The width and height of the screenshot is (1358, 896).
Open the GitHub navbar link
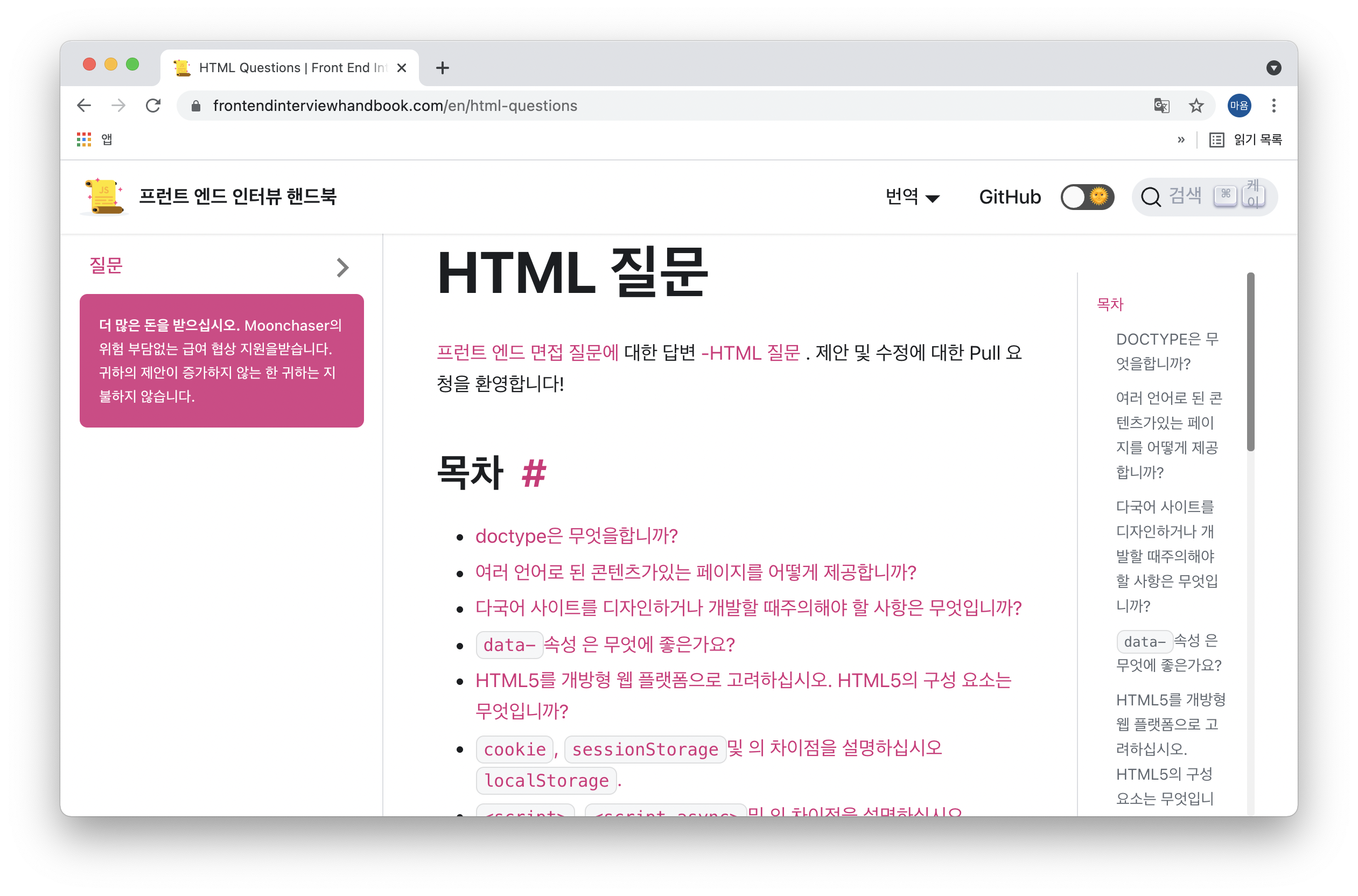(x=1010, y=197)
